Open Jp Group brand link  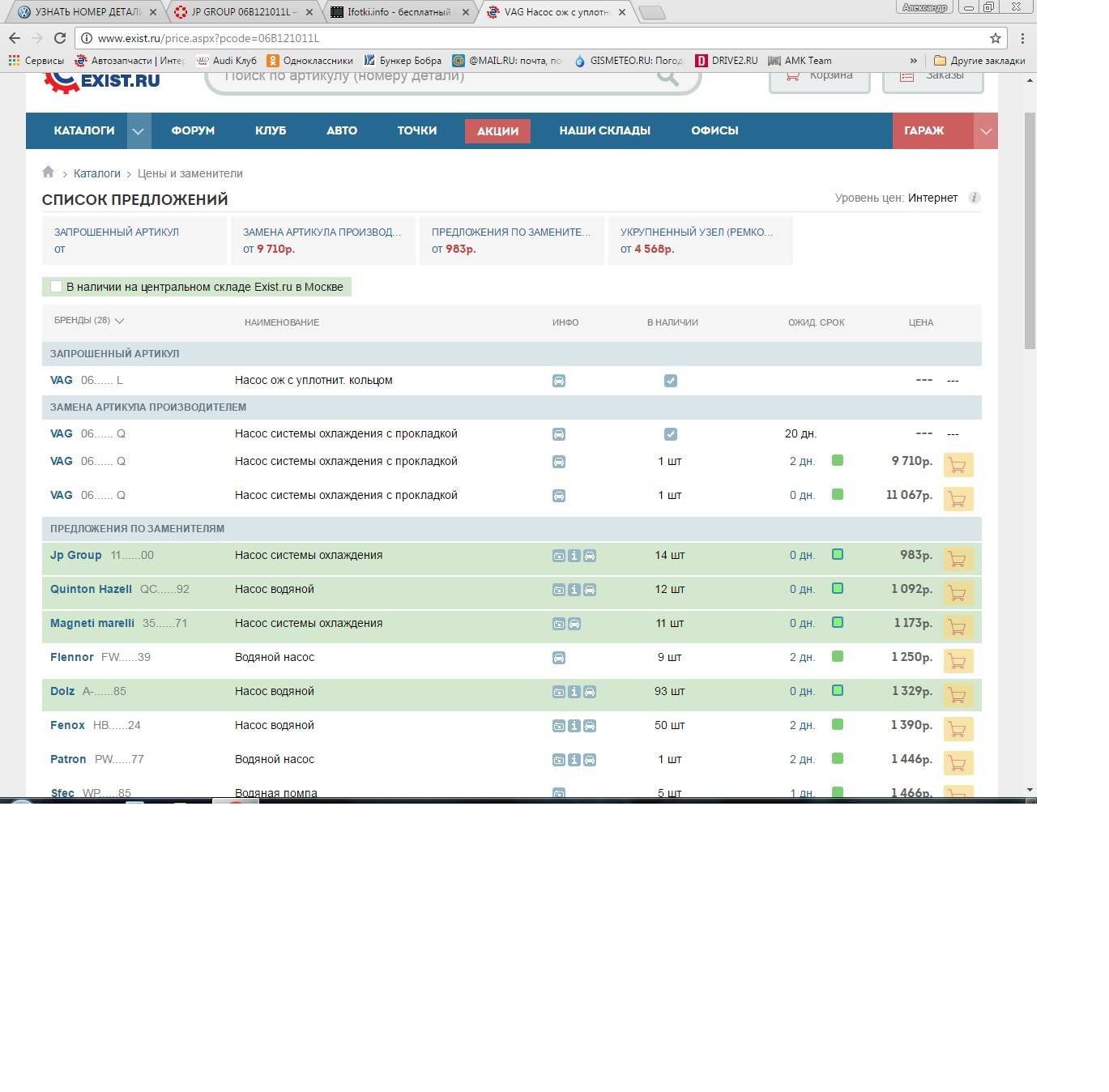tap(76, 555)
